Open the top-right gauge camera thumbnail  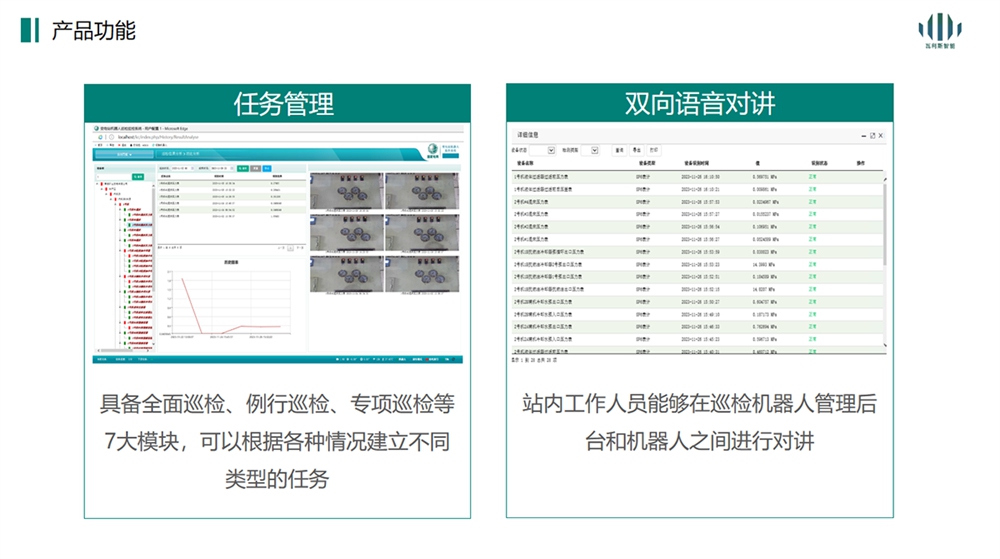pyautogui.click(x=423, y=191)
